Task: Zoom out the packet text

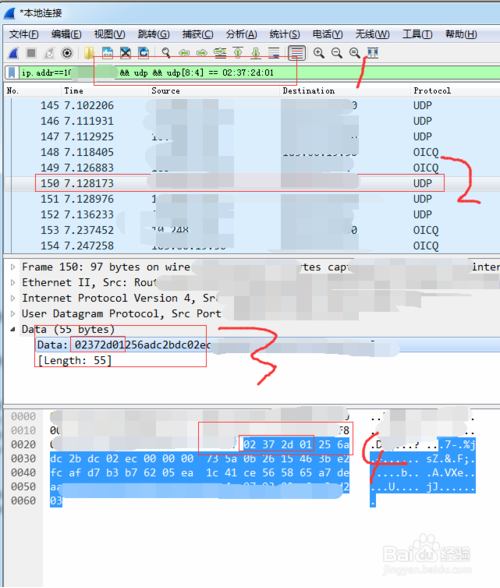Action: point(337,53)
